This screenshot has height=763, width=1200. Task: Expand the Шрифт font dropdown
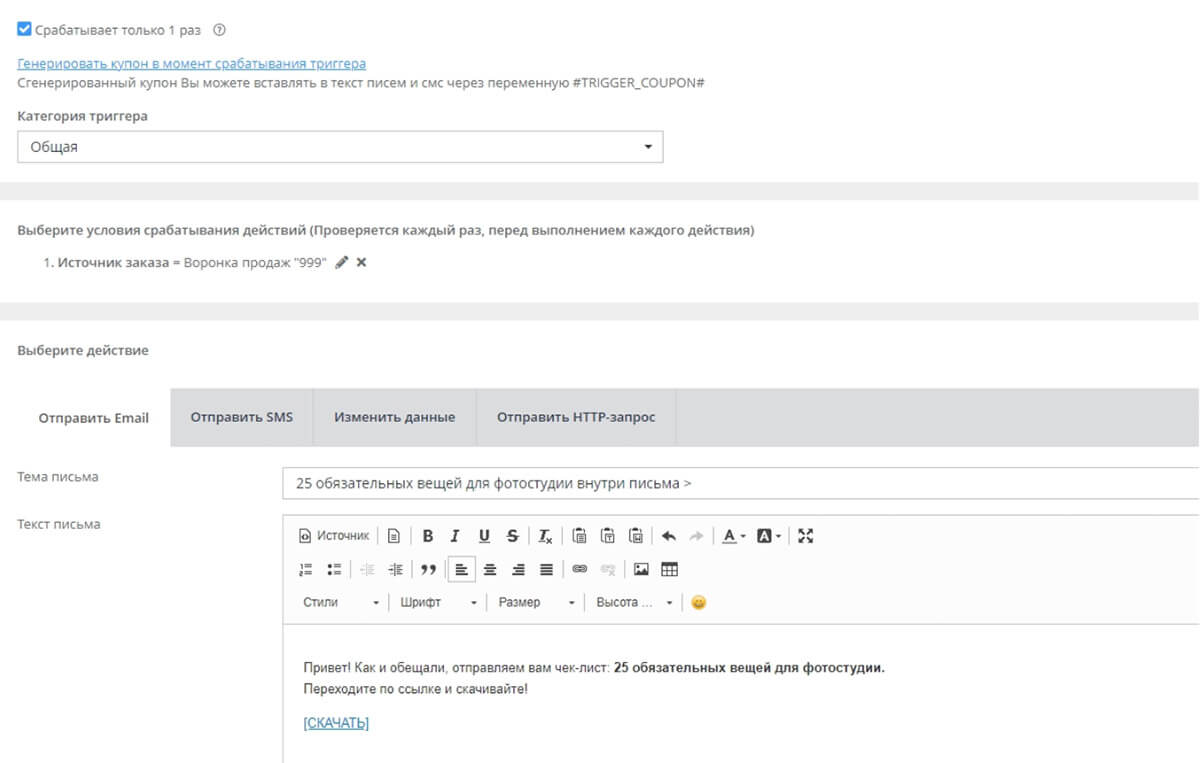(x=438, y=602)
